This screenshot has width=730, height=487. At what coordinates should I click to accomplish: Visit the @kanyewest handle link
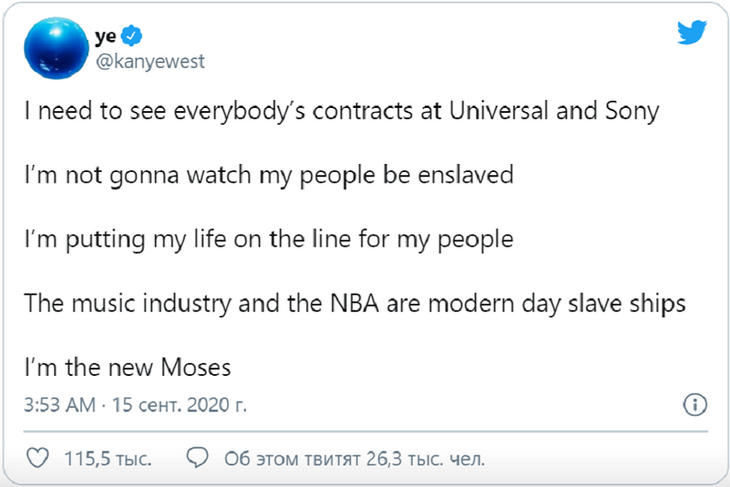[x=149, y=62]
